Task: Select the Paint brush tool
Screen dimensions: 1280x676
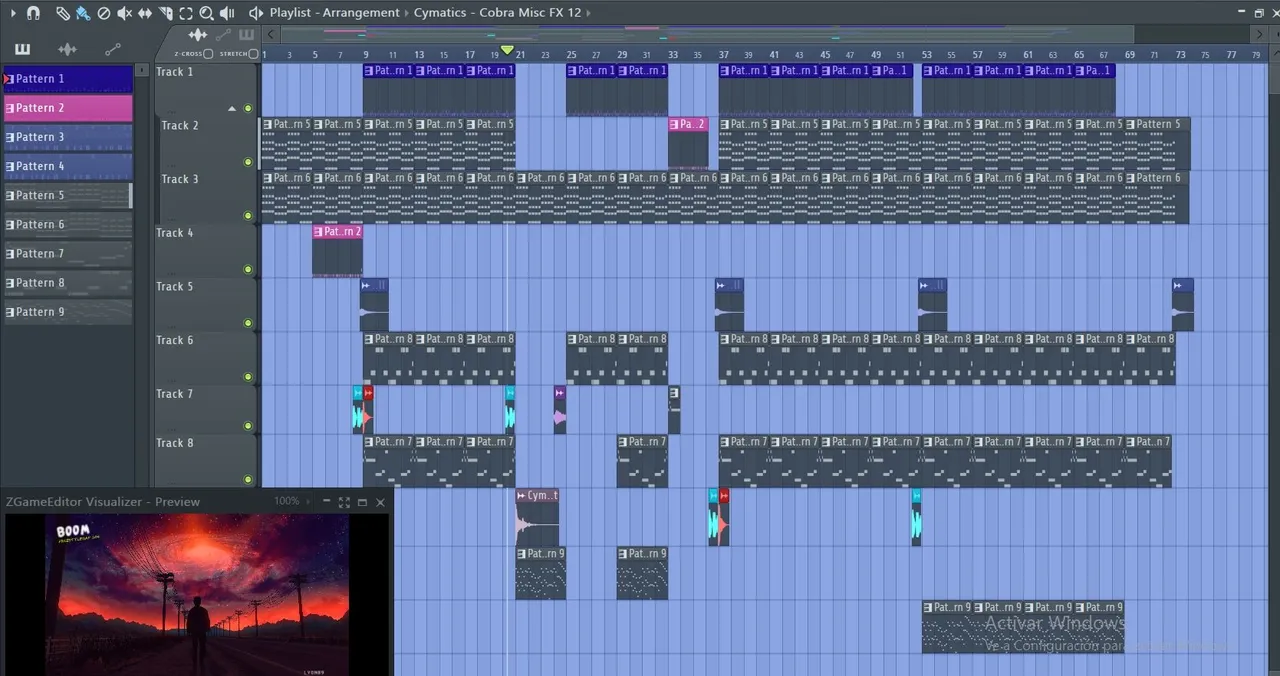Action: coord(83,13)
